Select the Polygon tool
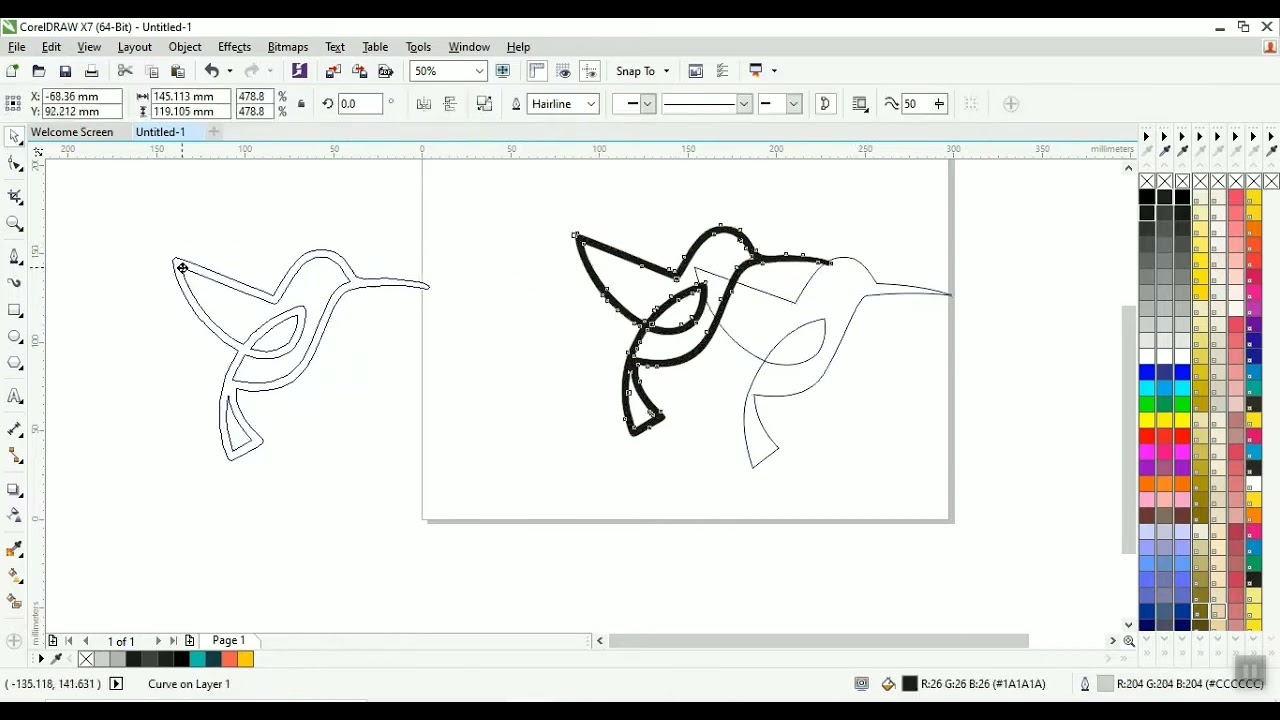 click(14, 365)
